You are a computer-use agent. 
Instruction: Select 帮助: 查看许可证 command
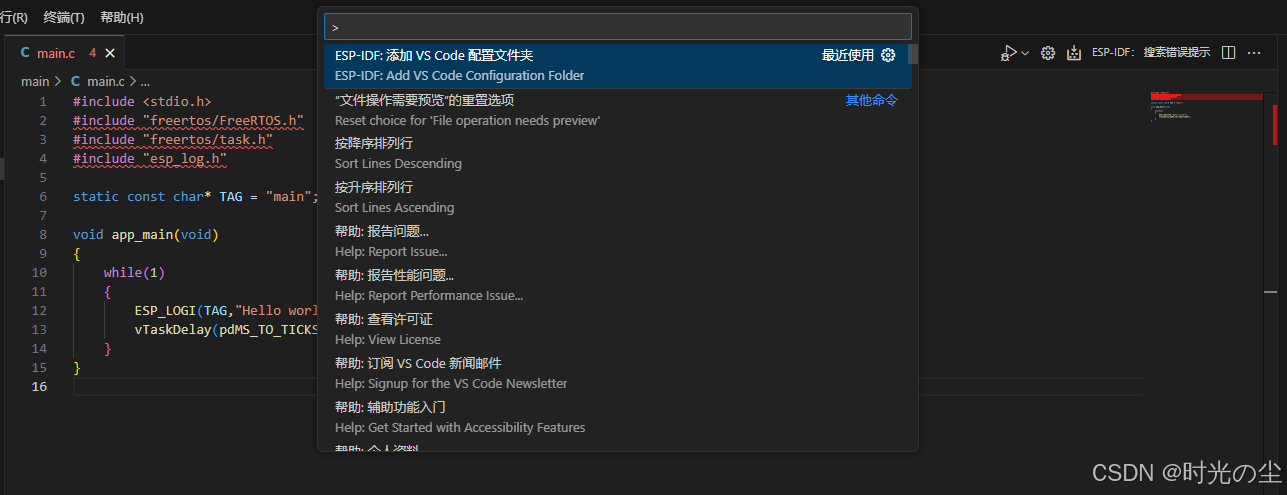[x=618, y=330]
